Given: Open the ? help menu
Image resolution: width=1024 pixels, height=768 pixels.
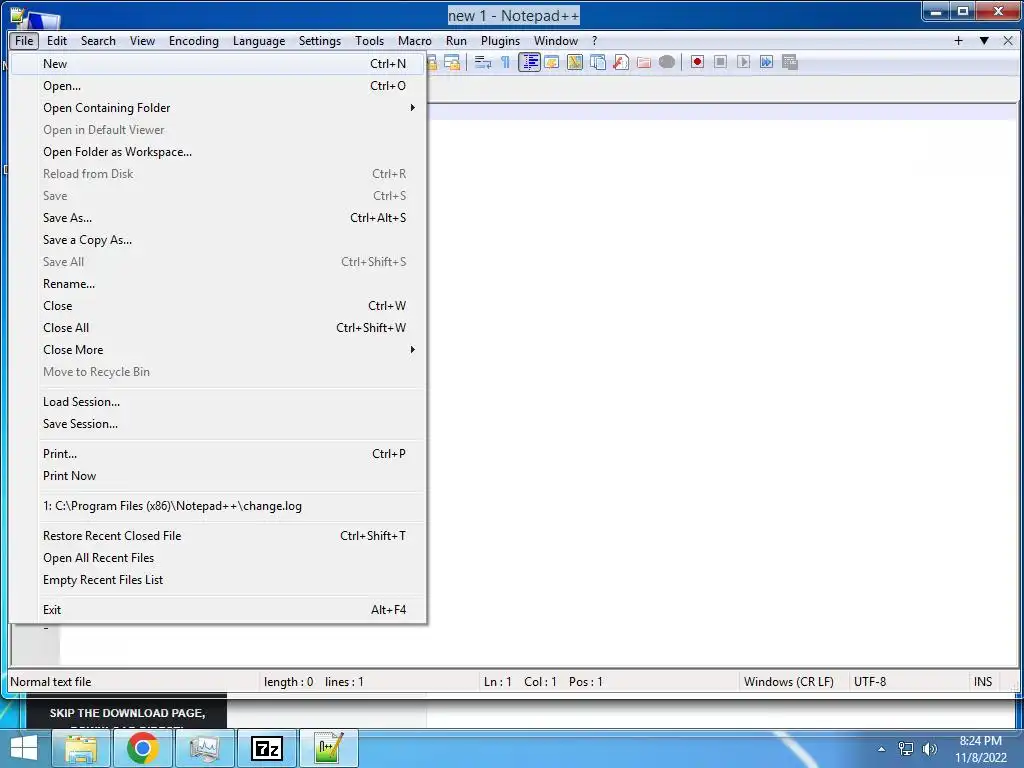Looking at the screenshot, I should pyautogui.click(x=594, y=40).
